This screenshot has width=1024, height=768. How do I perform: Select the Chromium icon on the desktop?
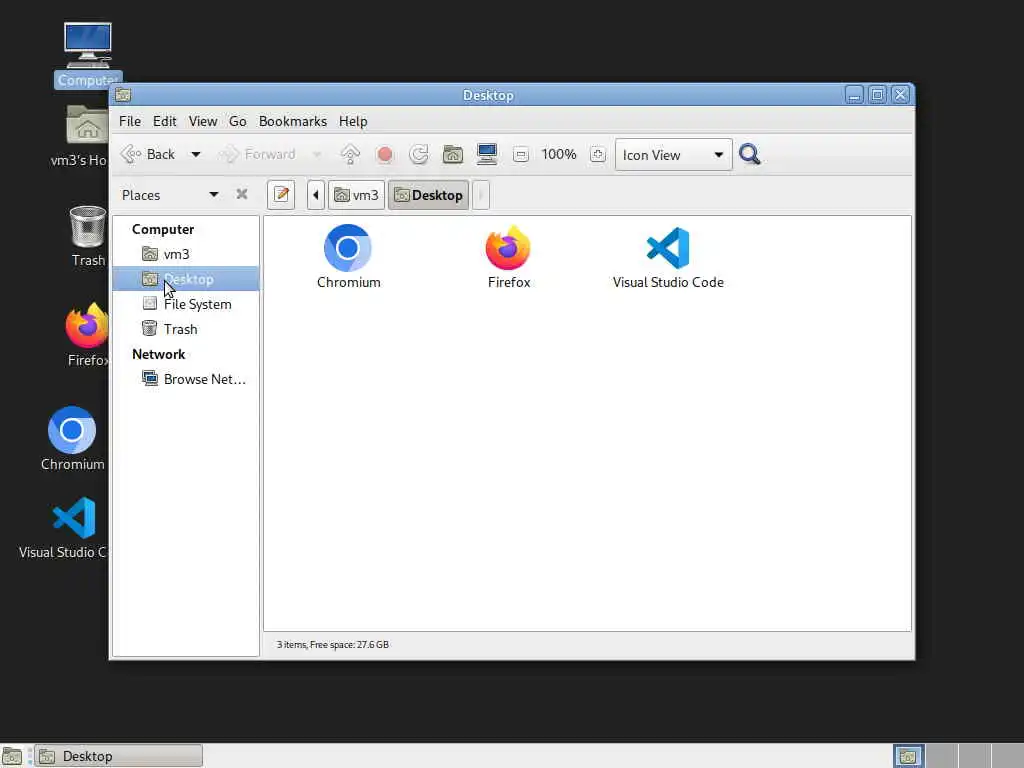72,439
